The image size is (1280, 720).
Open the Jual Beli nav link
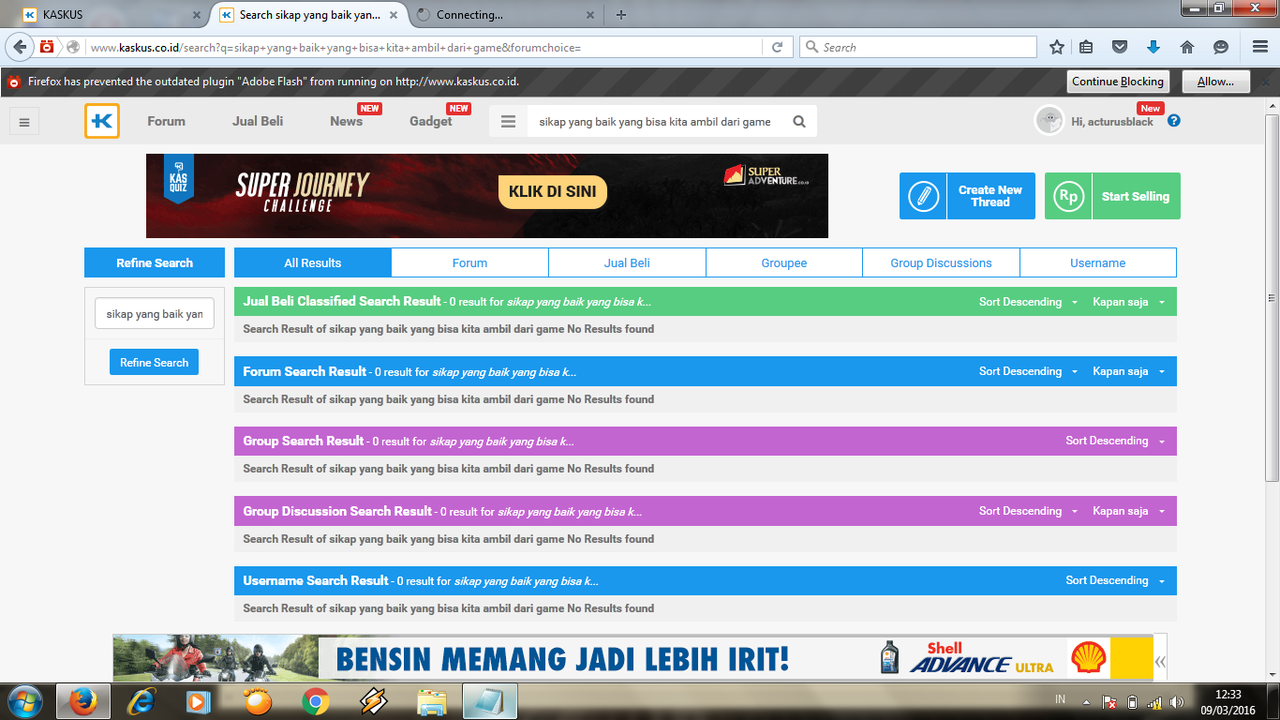pos(258,121)
